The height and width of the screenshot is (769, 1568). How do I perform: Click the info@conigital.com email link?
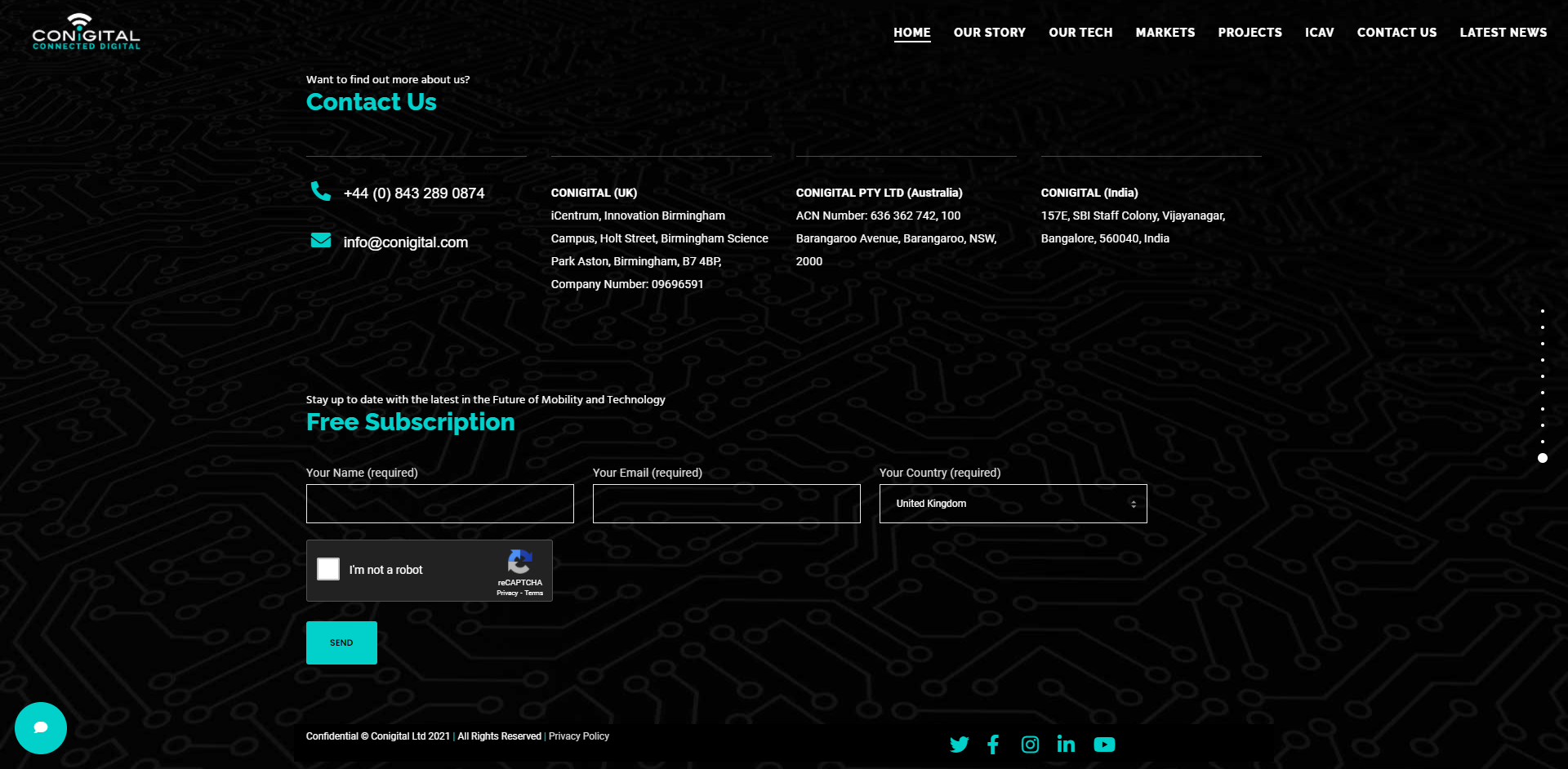(405, 242)
